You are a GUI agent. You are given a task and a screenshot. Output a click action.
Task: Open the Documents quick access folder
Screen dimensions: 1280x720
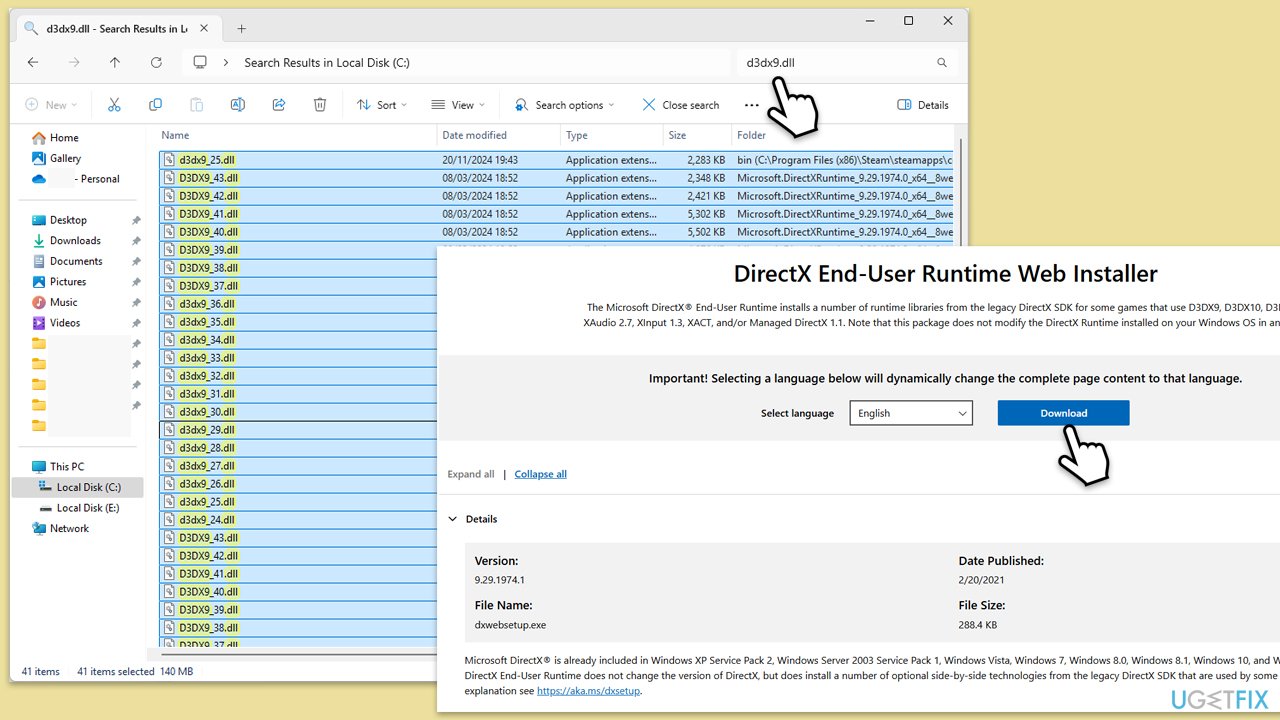(76, 261)
